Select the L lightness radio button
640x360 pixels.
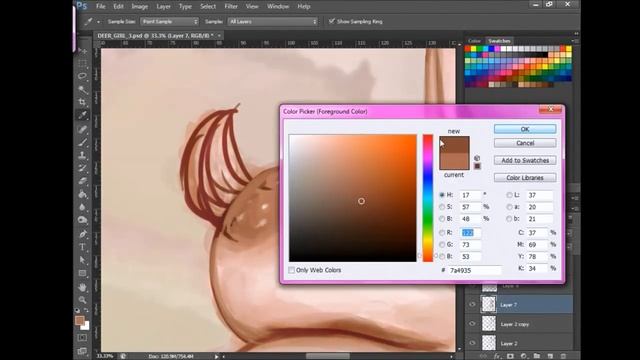[x=509, y=195]
